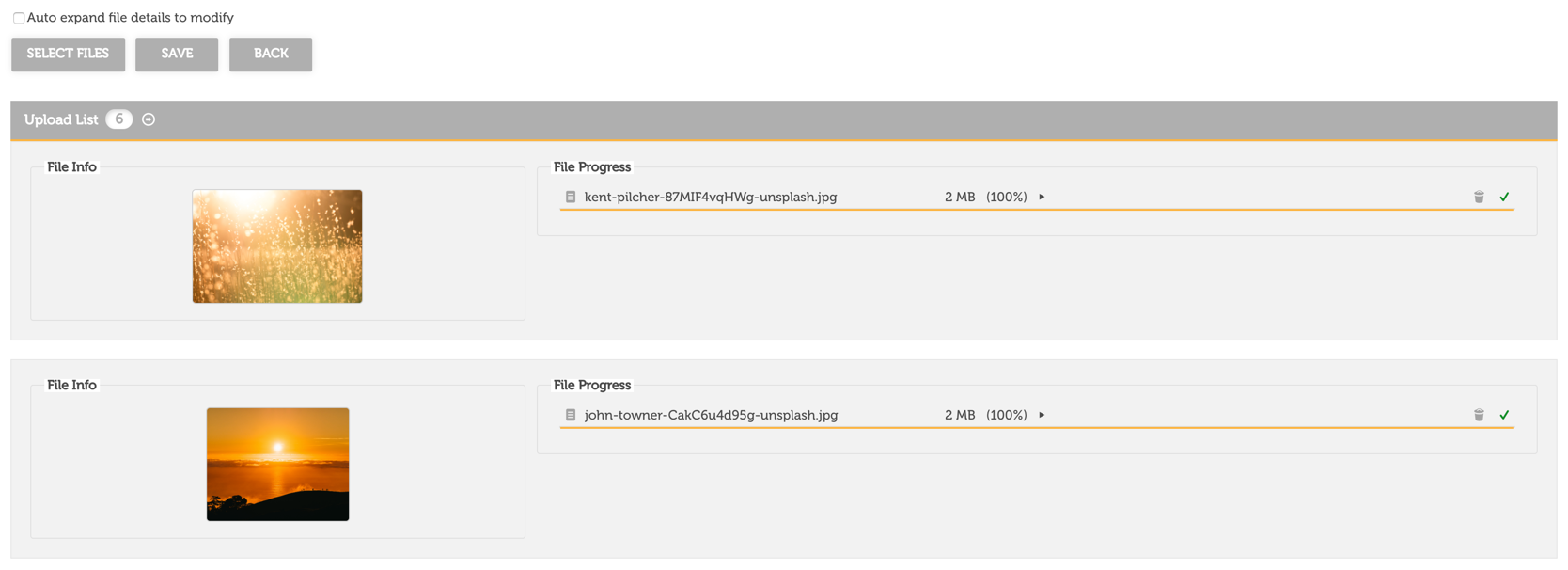Open the golden field photo thumbnail
Screen dimensions: 1568x570
click(x=277, y=246)
